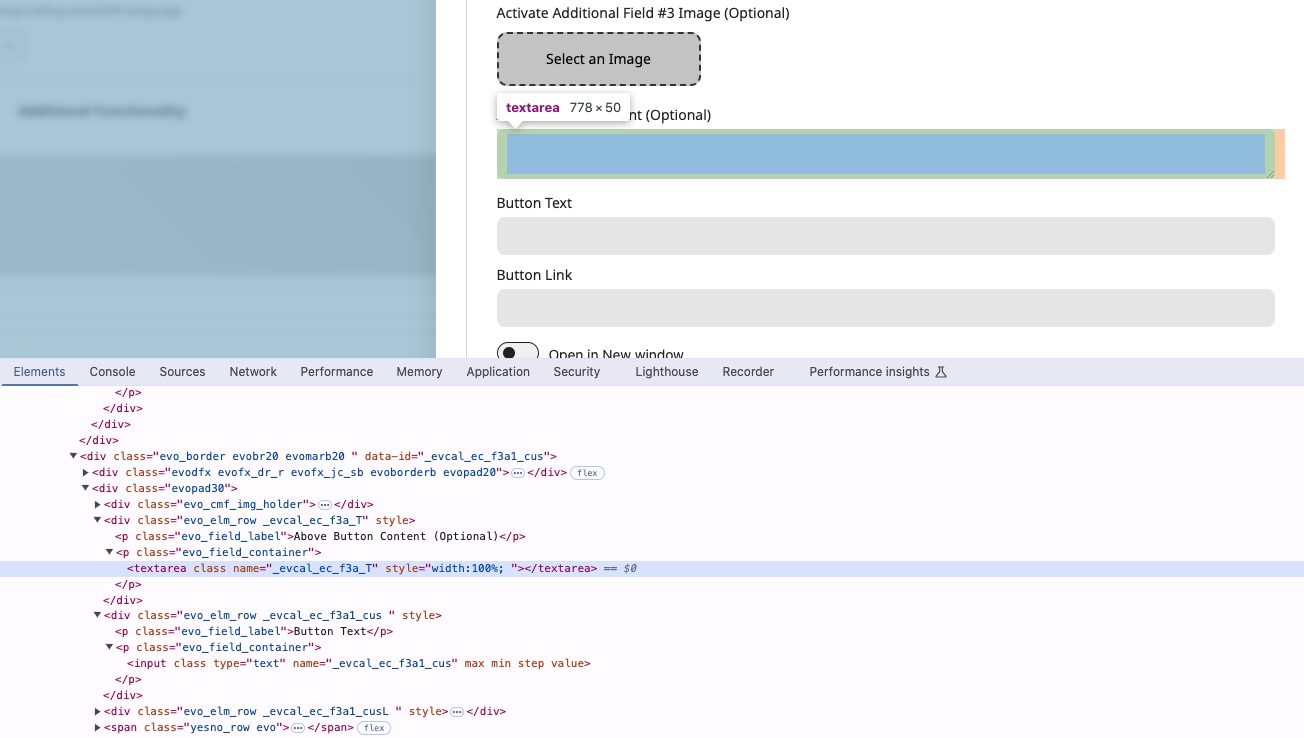
Task: Click the flex badge on yesno_row span
Action: coord(374,728)
